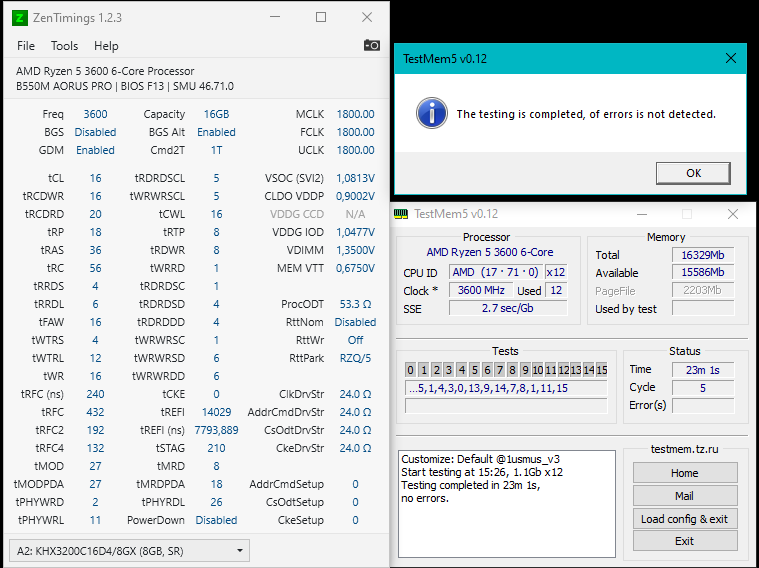Click the VSOC (SVI2) value 1,0813V
Image resolution: width=759 pixels, height=568 pixels.
(355, 178)
